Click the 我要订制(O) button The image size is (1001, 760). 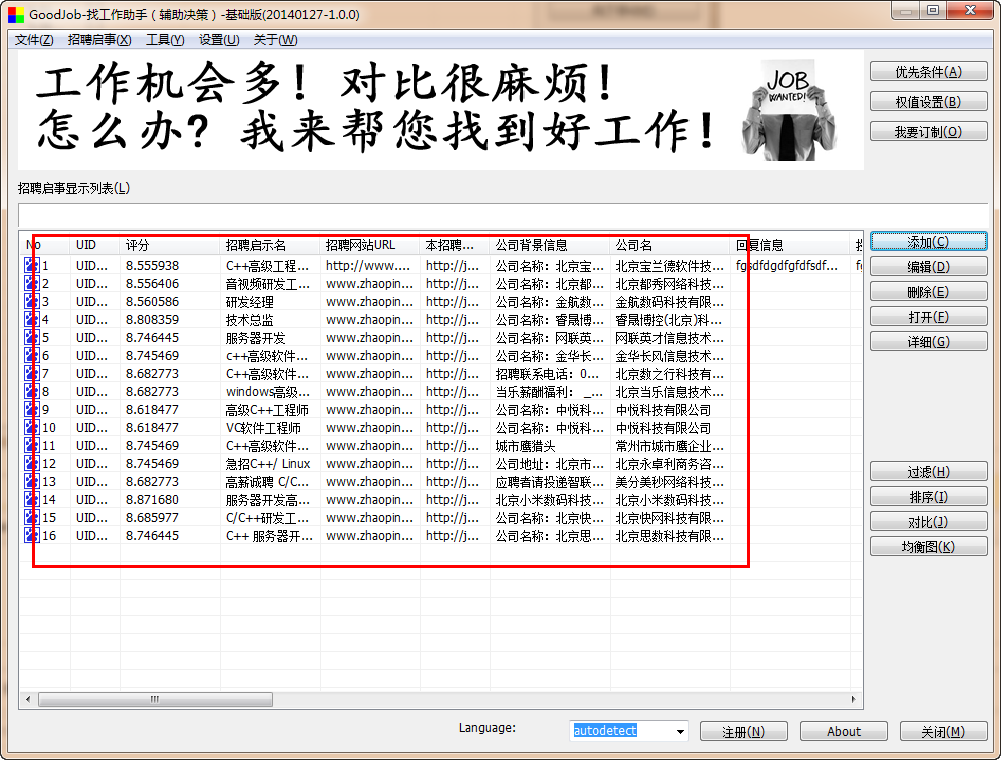928,132
